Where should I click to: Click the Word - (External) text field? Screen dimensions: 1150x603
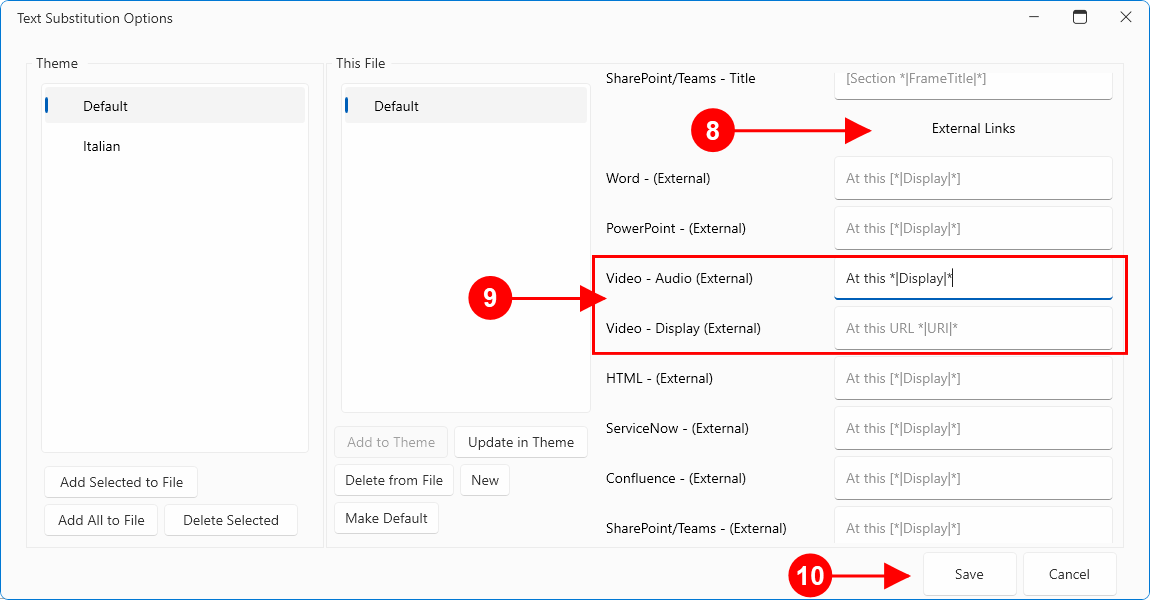[972, 178]
